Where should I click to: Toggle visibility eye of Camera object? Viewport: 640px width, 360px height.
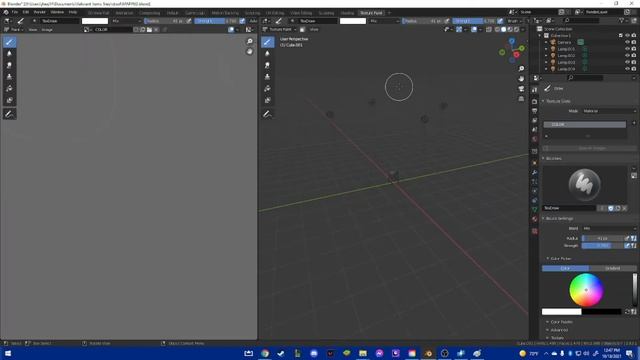627,42
